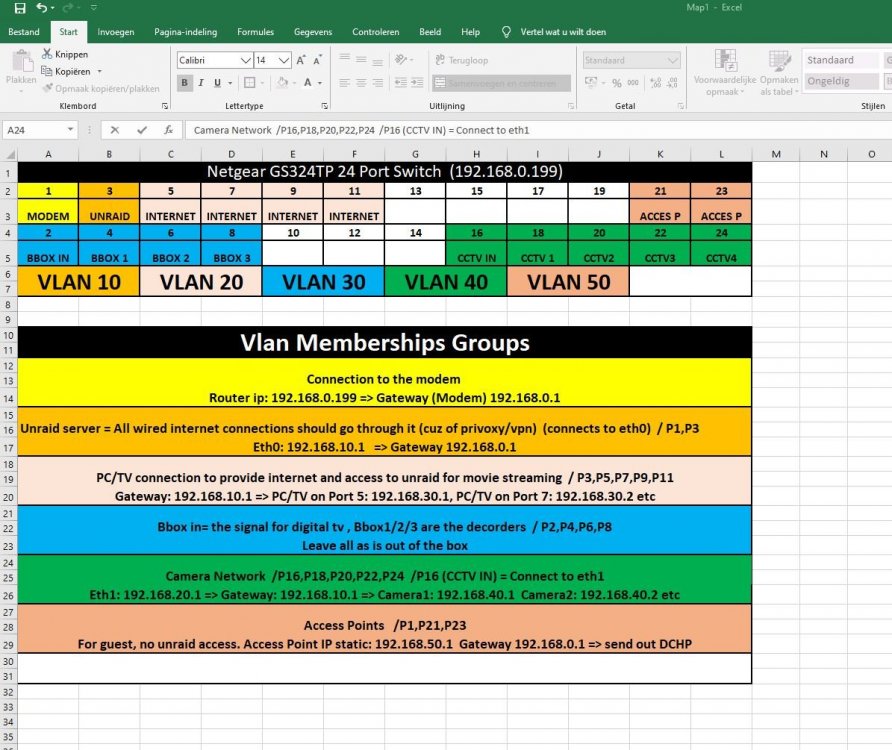Click the Insert Function fx icon
The height and width of the screenshot is (750, 892).
pos(168,130)
